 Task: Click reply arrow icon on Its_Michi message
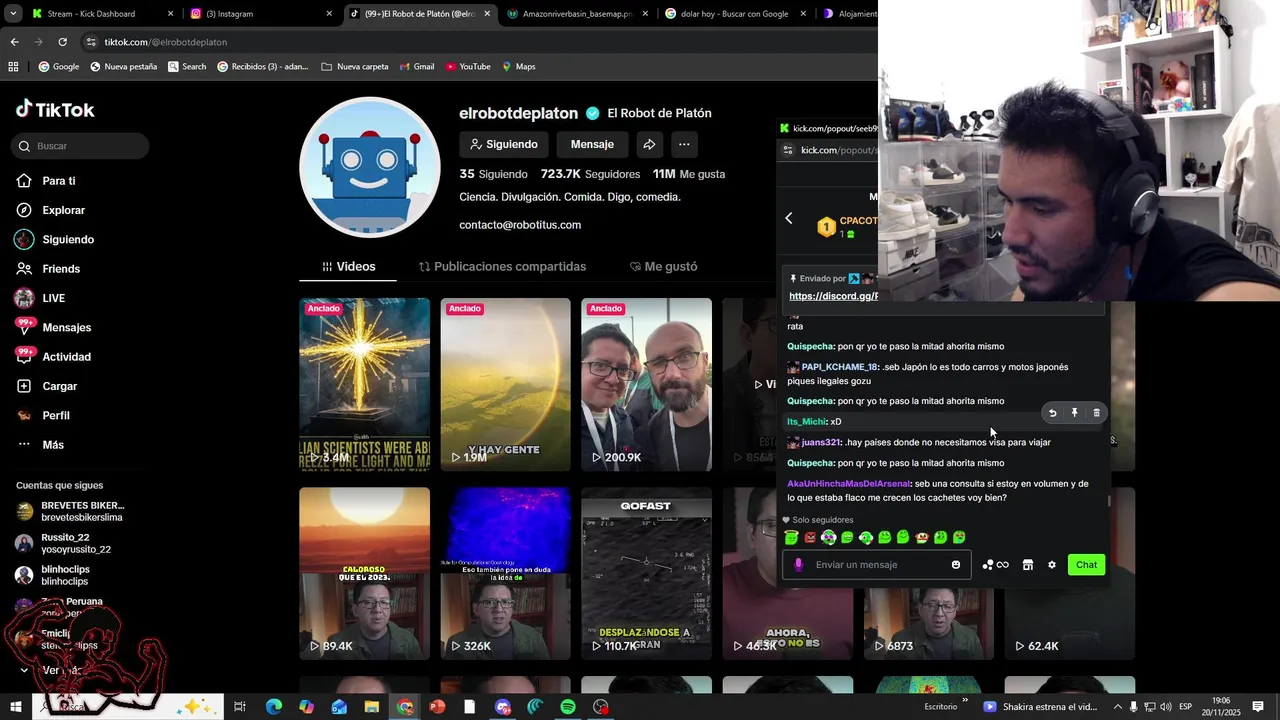pos(1052,413)
